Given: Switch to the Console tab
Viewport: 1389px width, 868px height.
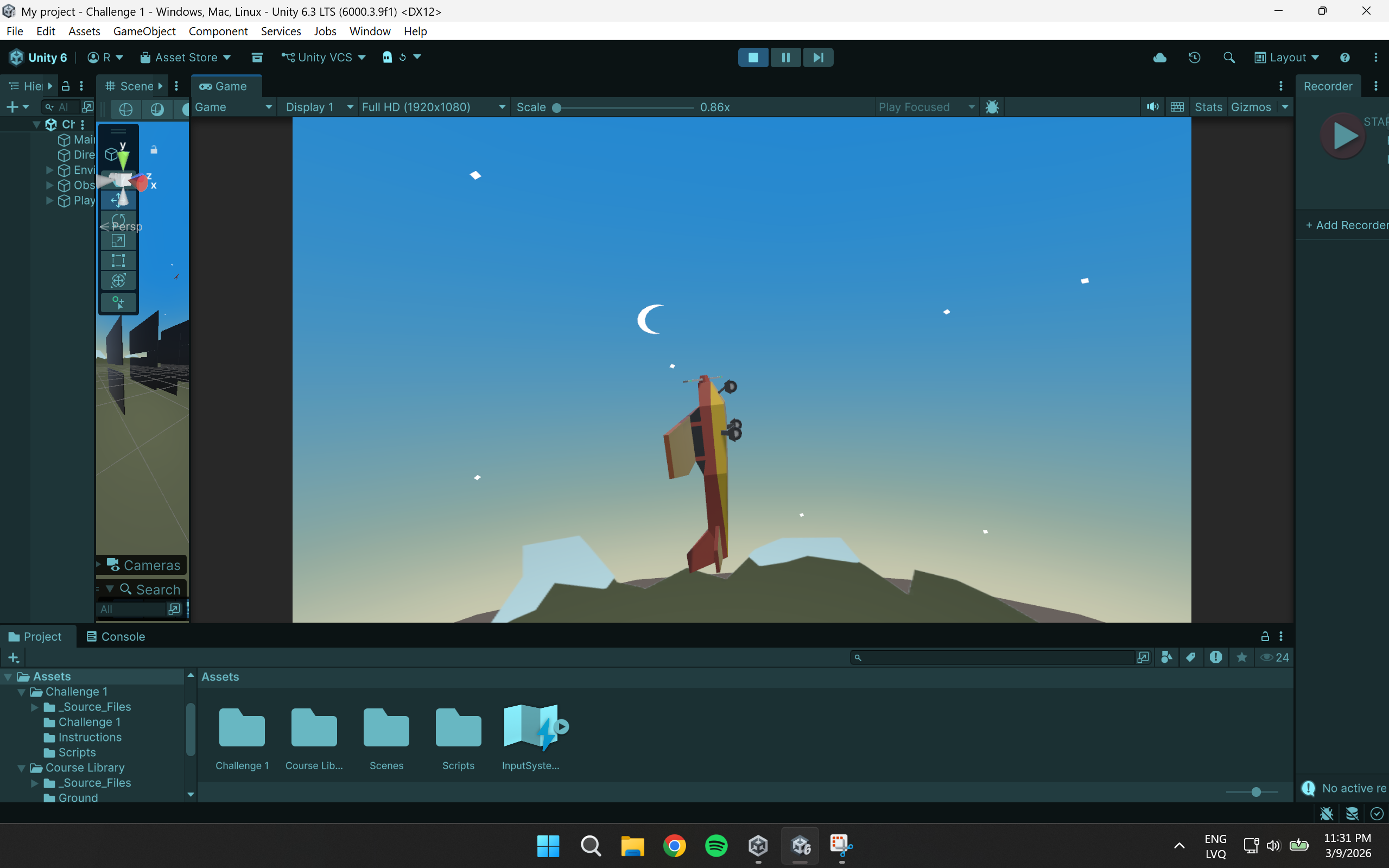Looking at the screenshot, I should click(x=116, y=637).
